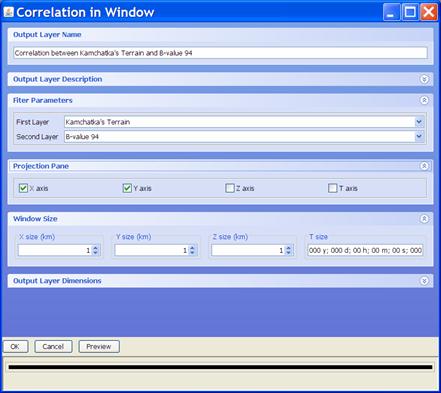The width and height of the screenshot is (441, 393).
Task: Increase Z size (km) with up arrow
Action: click(x=288, y=248)
